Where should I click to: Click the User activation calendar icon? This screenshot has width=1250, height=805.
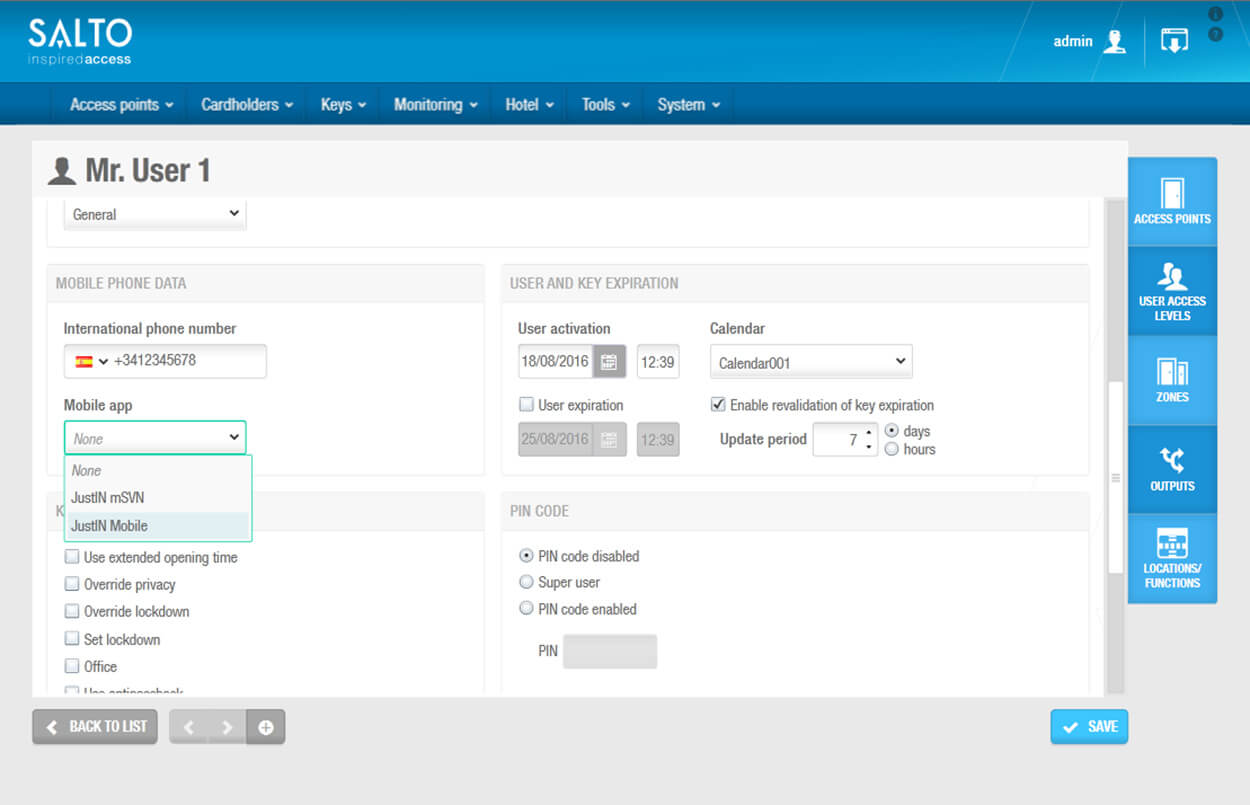609,362
